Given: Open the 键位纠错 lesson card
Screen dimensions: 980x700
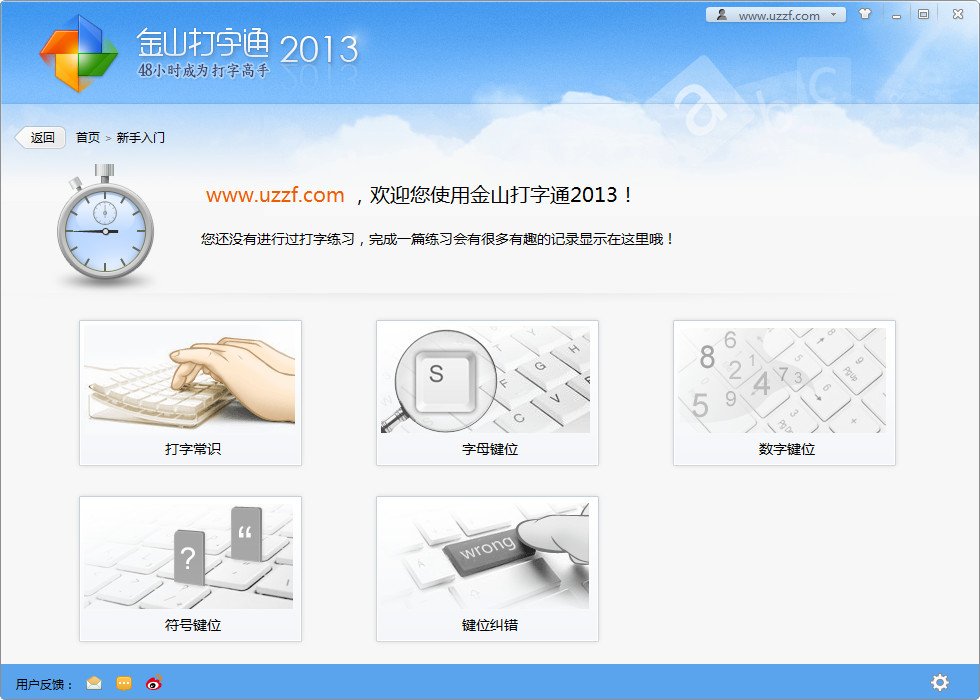Looking at the screenshot, I should tap(487, 569).
